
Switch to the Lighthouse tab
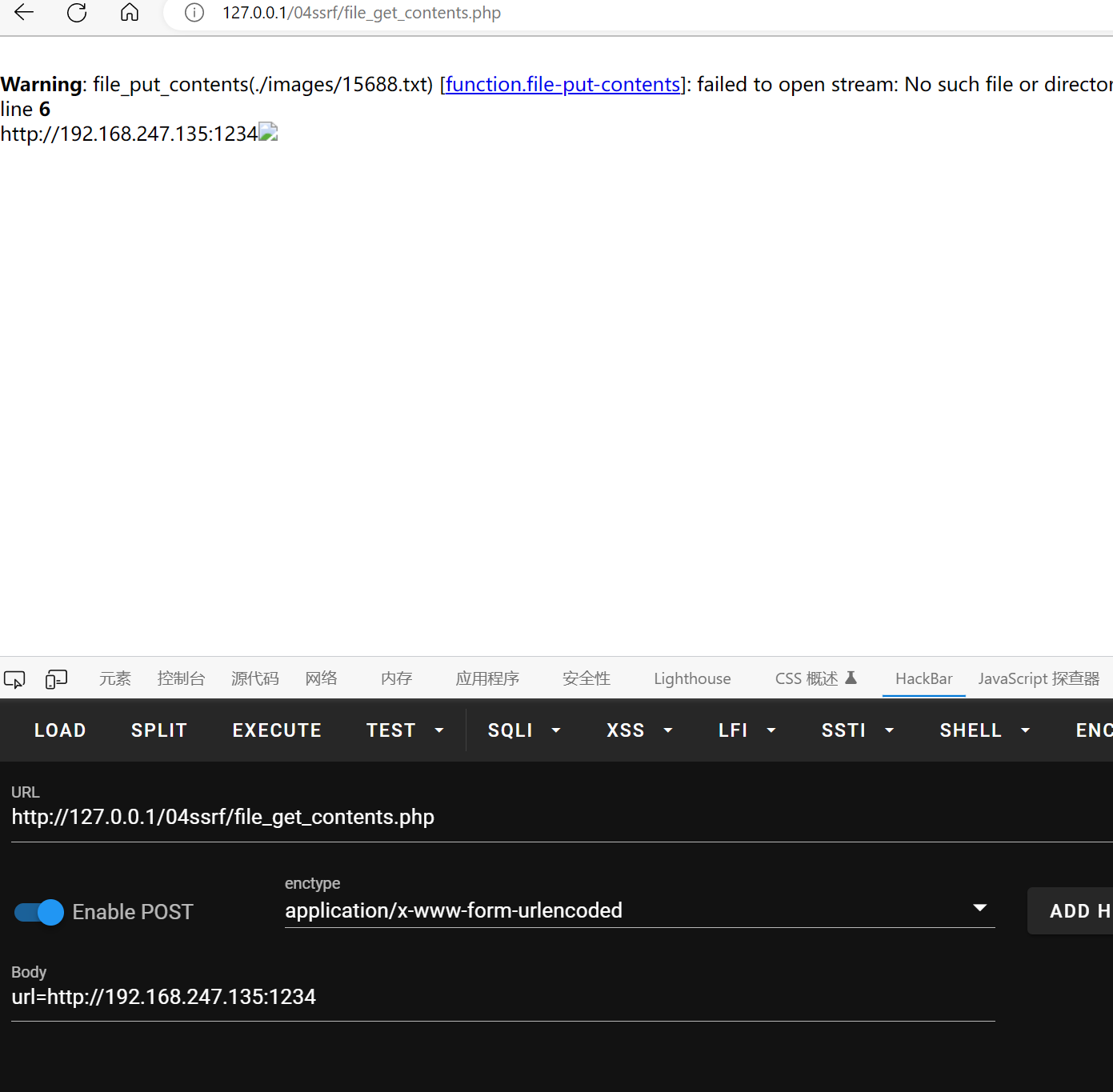pos(692,679)
